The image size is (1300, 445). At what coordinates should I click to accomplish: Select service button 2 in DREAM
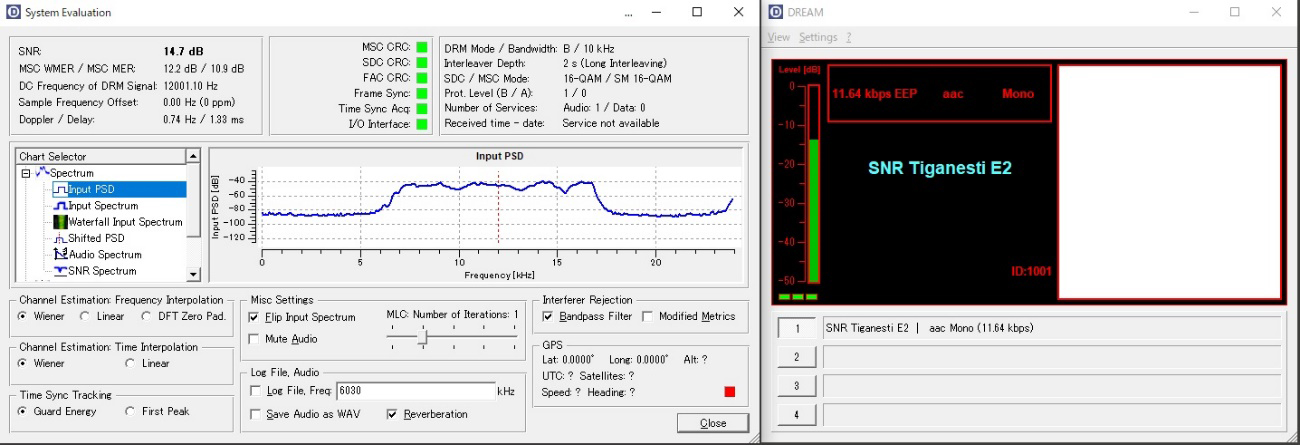797,357
